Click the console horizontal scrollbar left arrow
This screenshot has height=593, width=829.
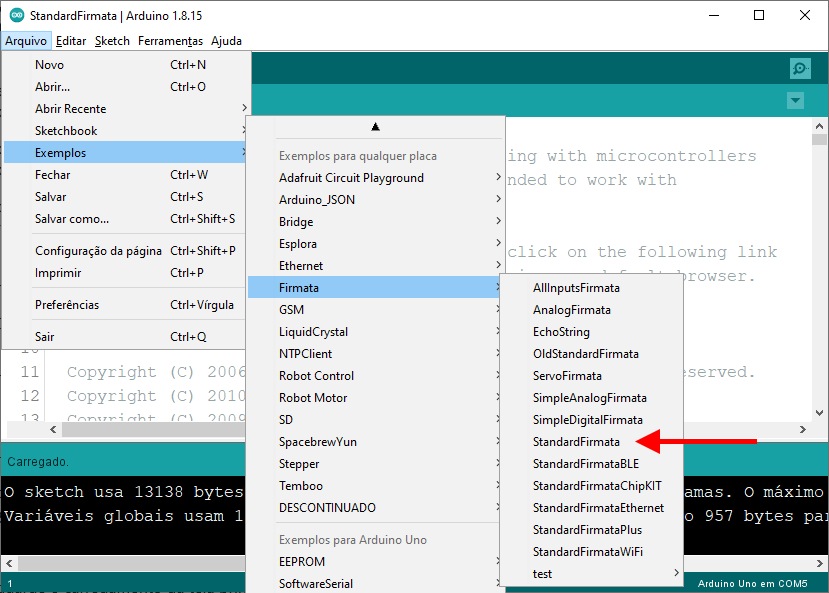[9, 563]
